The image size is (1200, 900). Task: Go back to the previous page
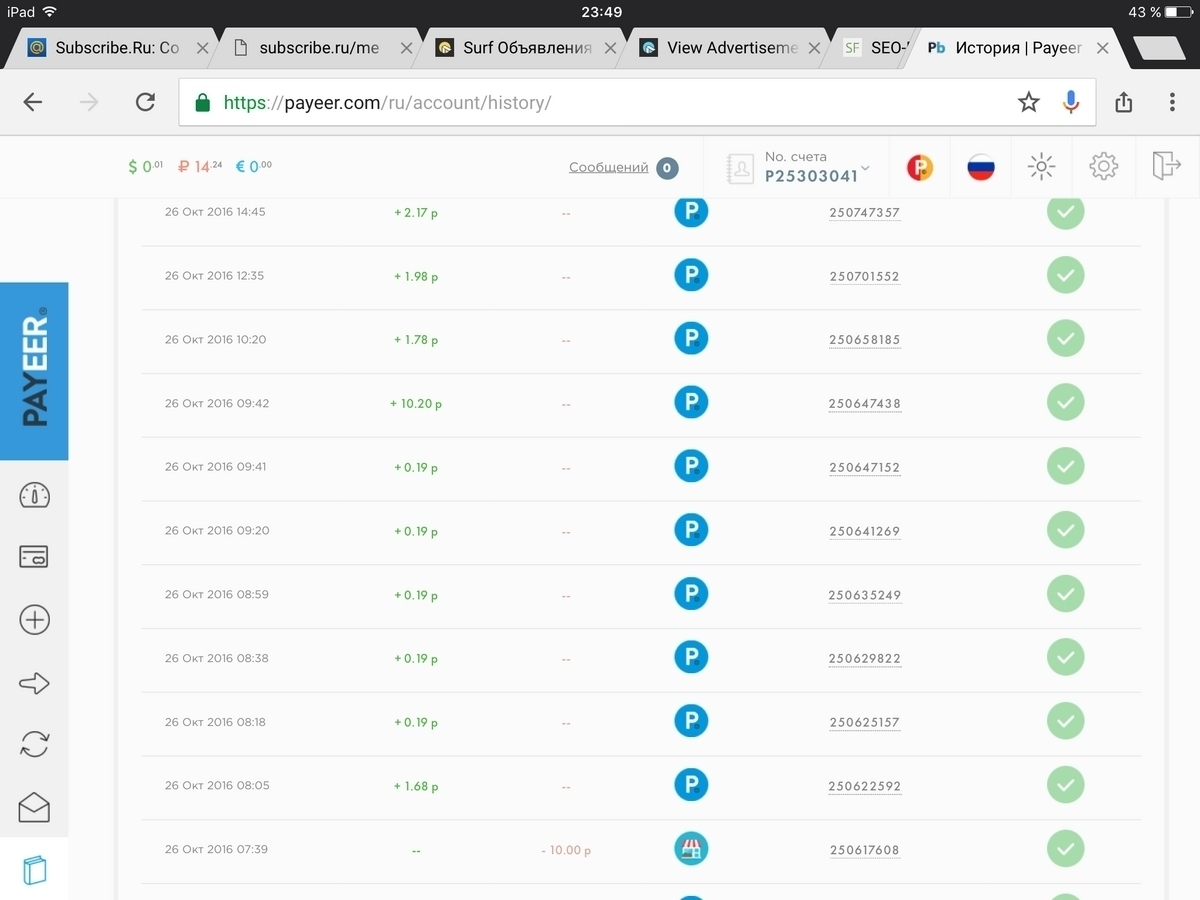pyautogui.click(x=33, y=102)
